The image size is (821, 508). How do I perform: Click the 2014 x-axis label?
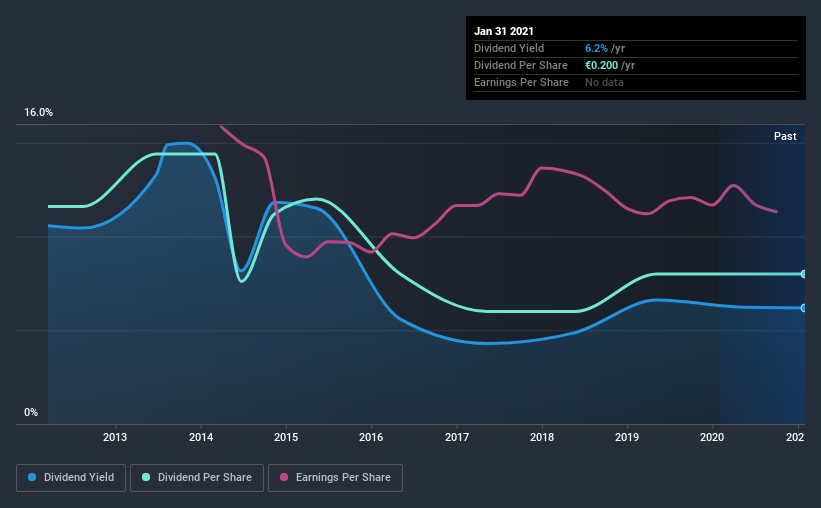coord(201,437)
